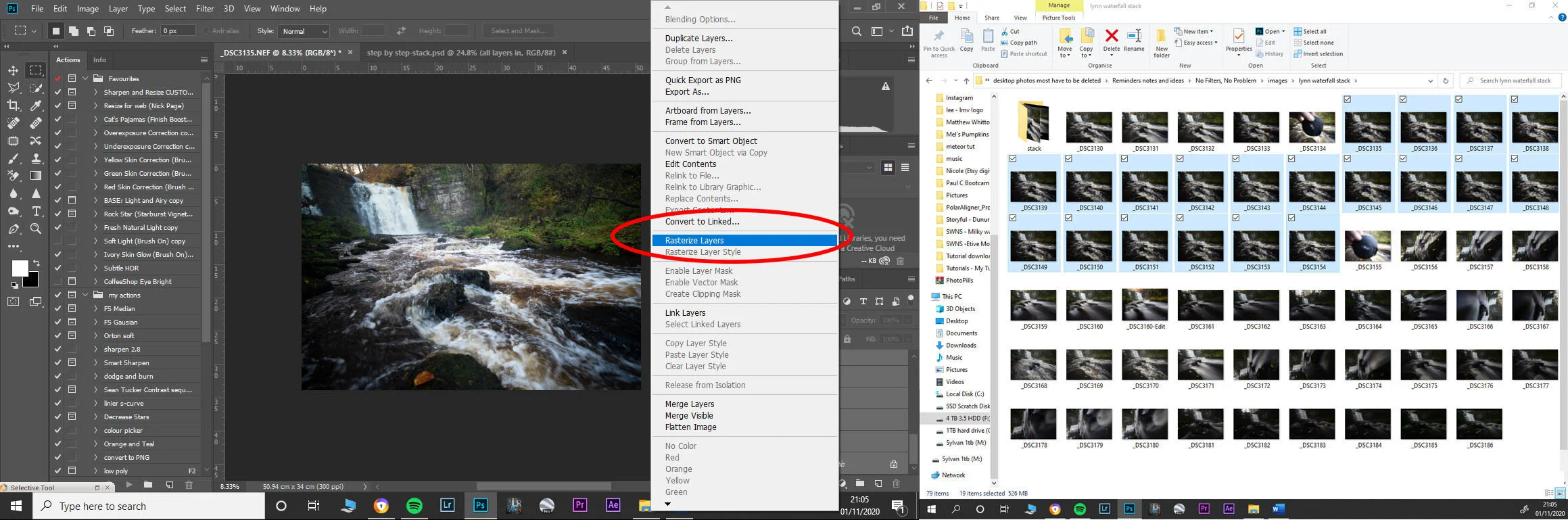Uncheck the _DSC3149 thumbnail checkbox
Viewport: 1568px width, 520px height.
point(1013,218)
